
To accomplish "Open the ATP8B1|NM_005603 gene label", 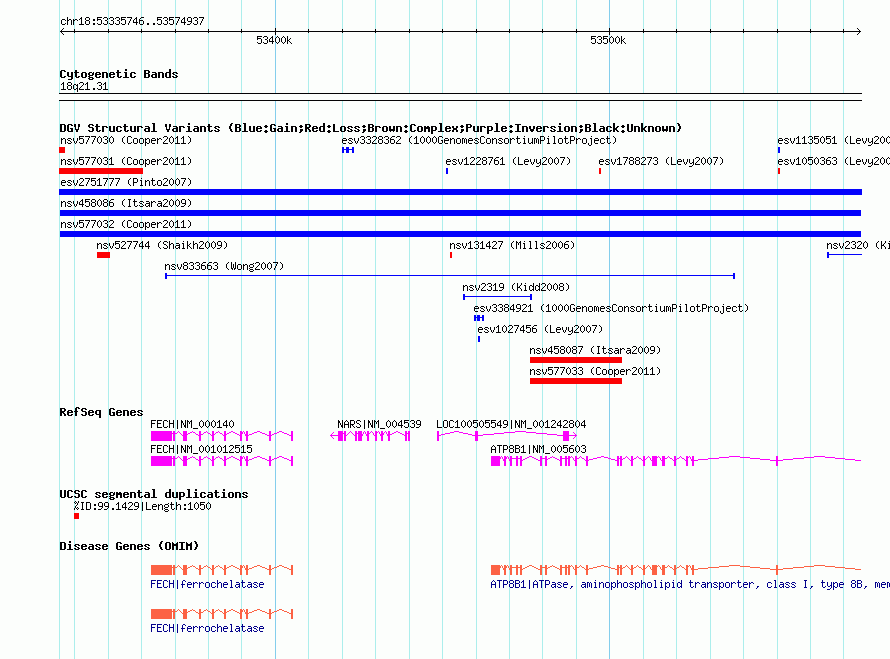I will [x=538, y=449].
